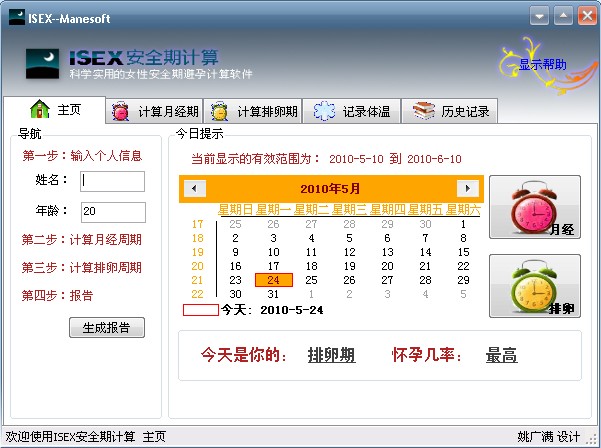Select date 10 in calendar

click(274, 252)
